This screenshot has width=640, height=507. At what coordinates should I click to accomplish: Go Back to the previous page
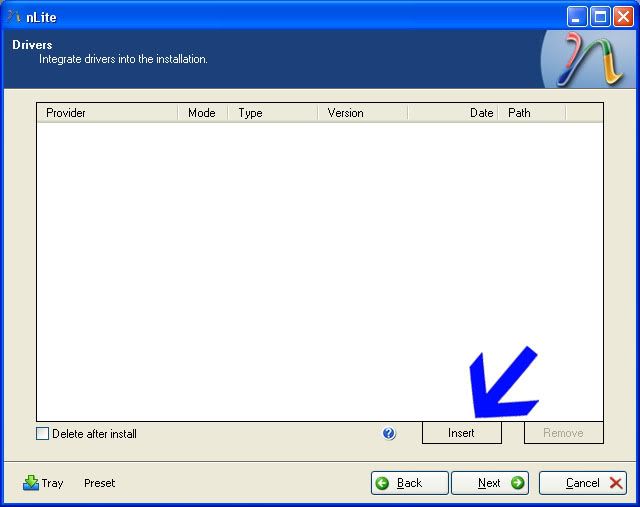409,483
